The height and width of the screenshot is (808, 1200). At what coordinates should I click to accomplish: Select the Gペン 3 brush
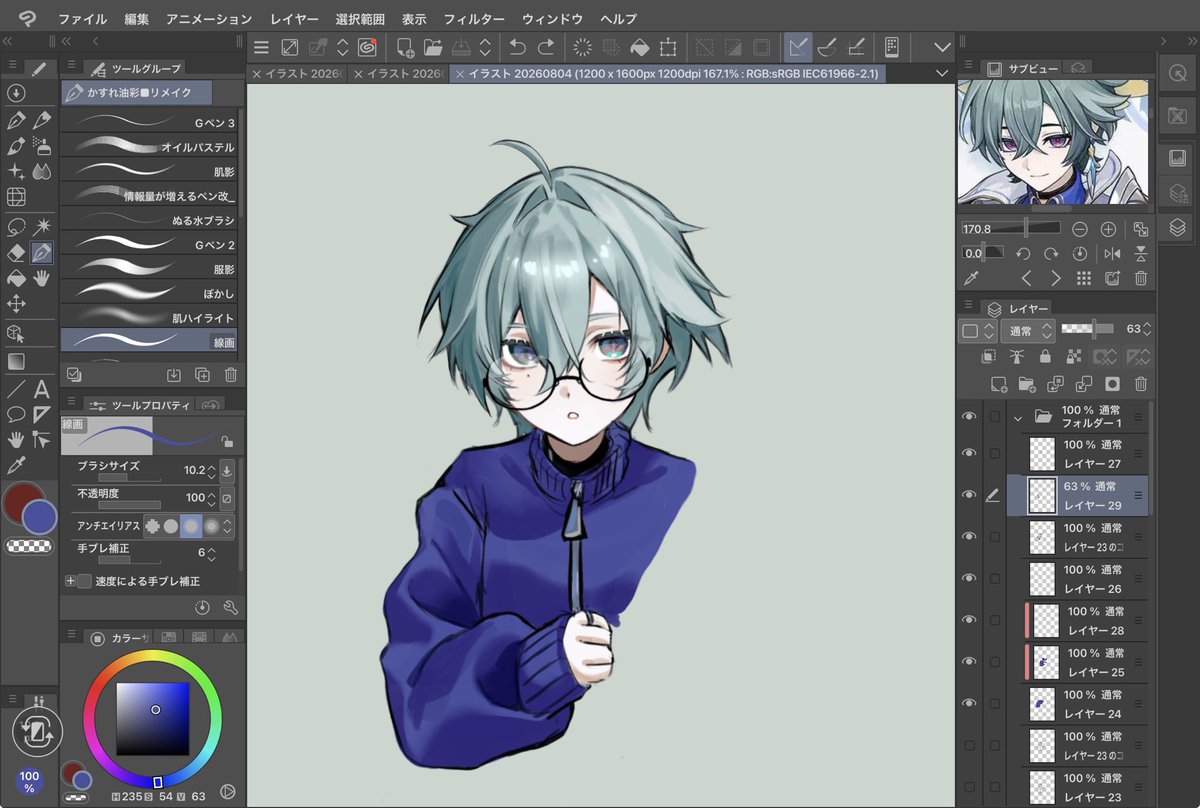(150, 122)
